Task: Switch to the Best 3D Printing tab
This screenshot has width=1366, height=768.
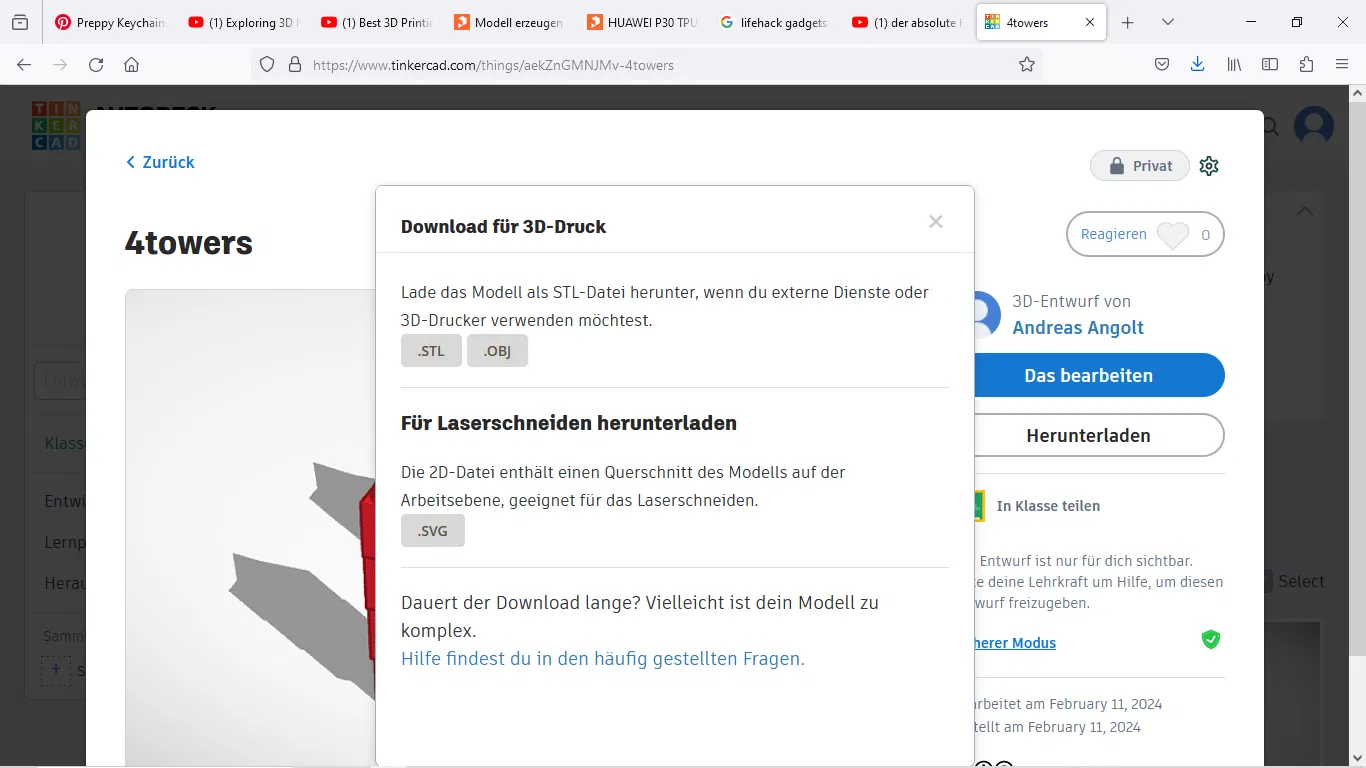Action: 377,22
